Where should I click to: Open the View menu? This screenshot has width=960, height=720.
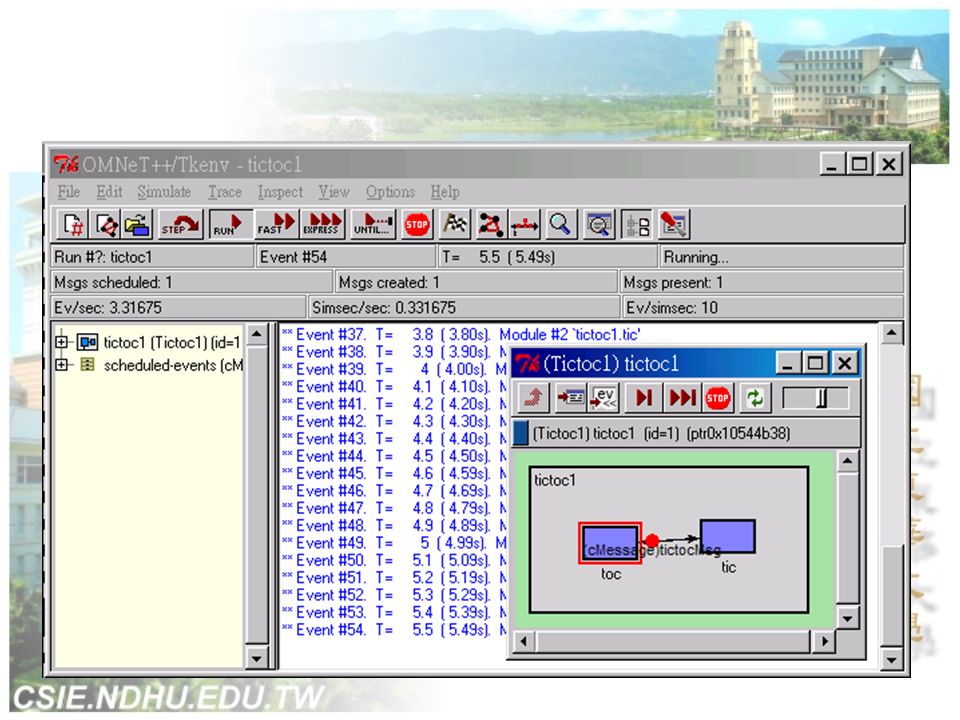334,192
